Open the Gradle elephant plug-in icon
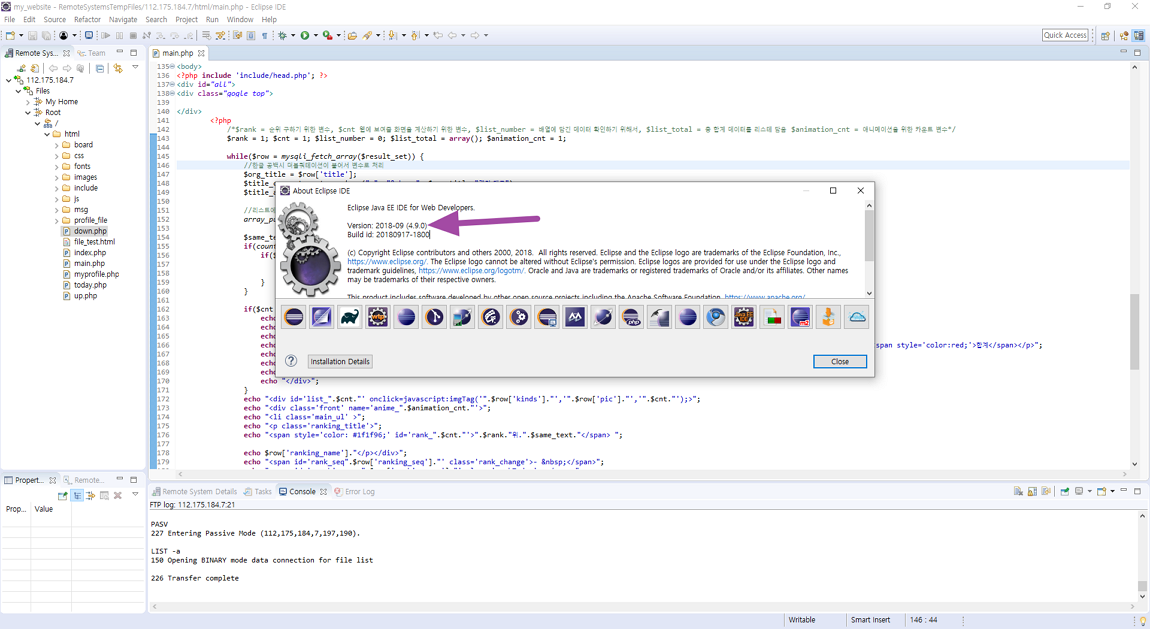 pyautogui.click(x=350, y=317)
